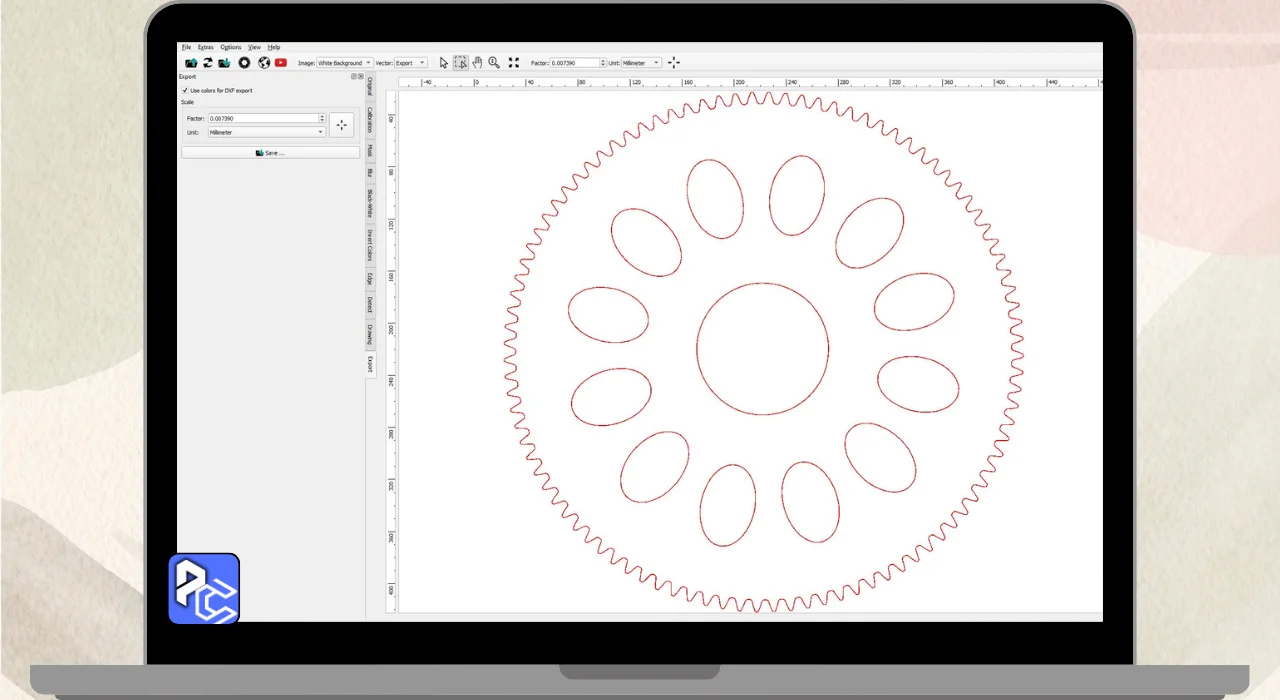This screenshot has width=1280, height=700.
Task: Switch to the Calibration tab
Action: 369,119
